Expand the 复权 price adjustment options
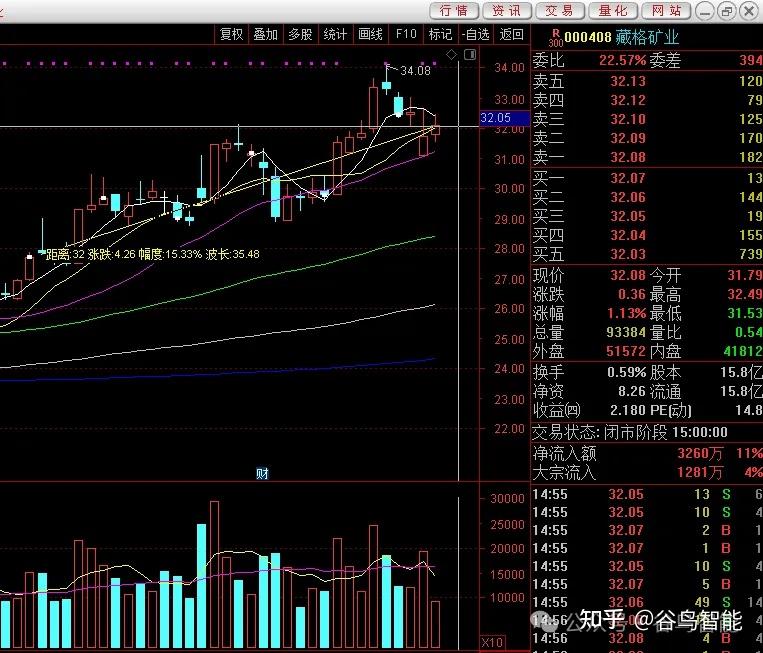763x653 pixels. coord(231,34)
